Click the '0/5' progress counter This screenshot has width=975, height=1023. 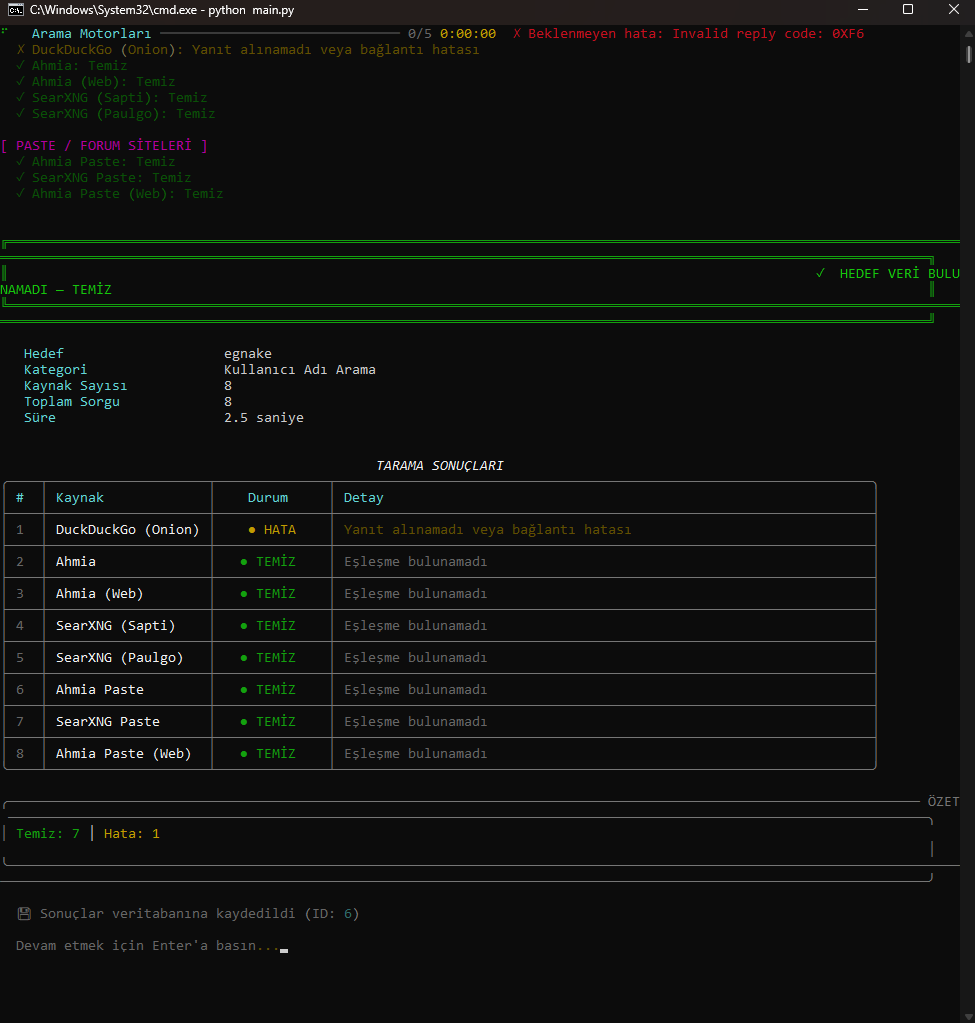pos(420,33)
